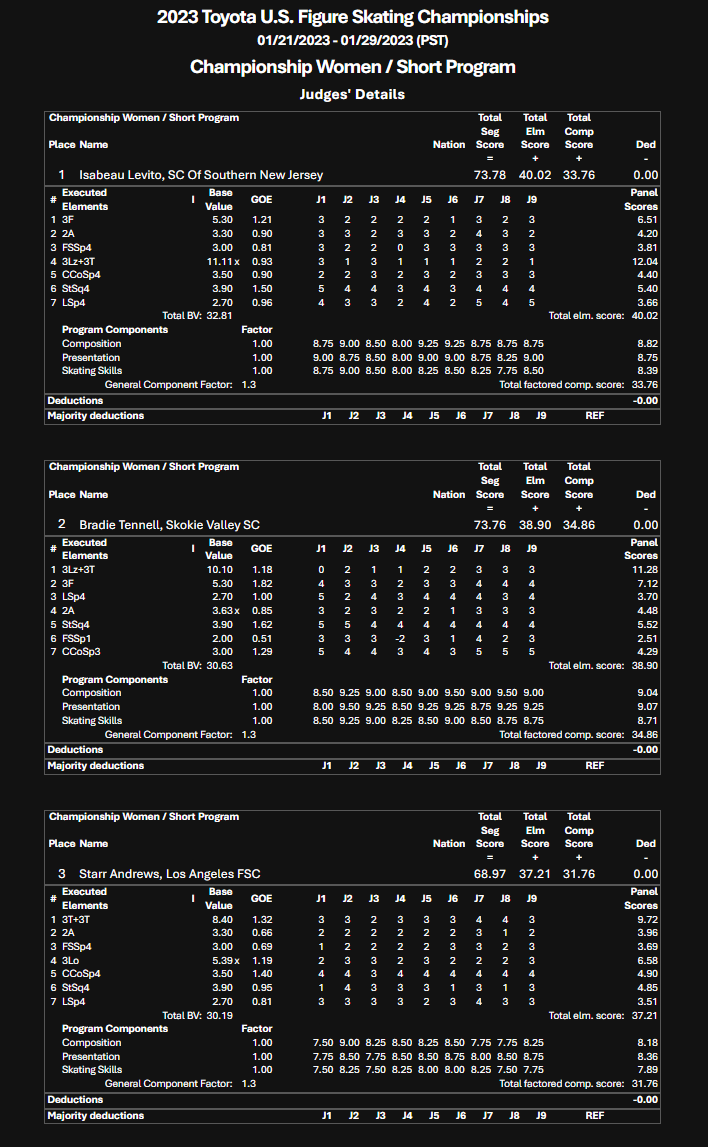Select Tennell's total segment score 73.76
Screen dimensions: 708x1147
coord(489,524)
